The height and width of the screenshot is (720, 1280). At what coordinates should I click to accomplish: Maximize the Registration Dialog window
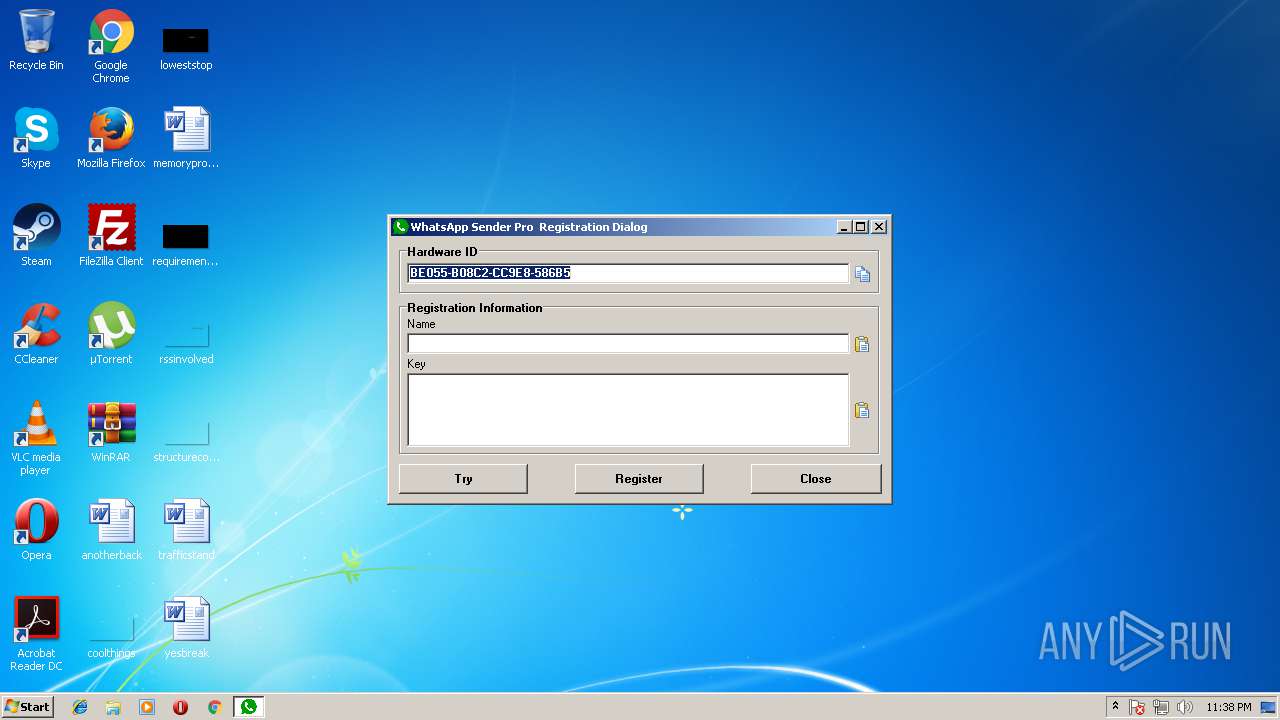(x=861, y=227)
